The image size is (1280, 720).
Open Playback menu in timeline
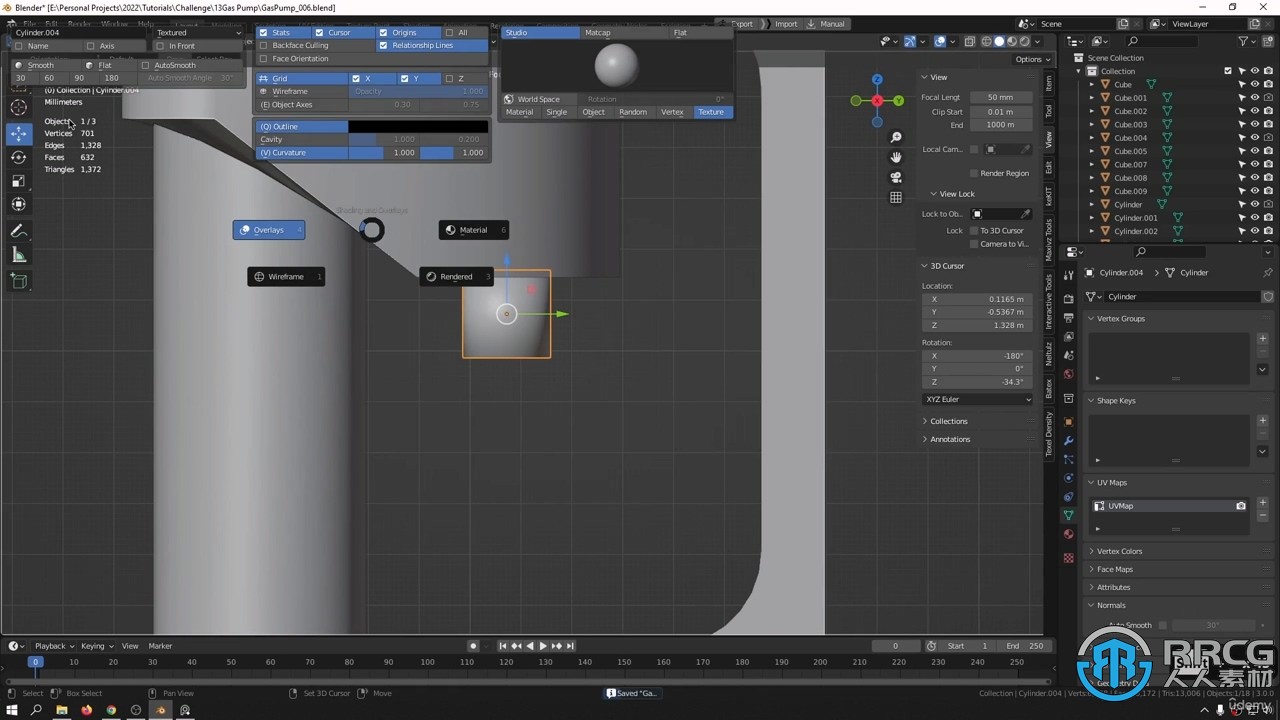(54, 646)
